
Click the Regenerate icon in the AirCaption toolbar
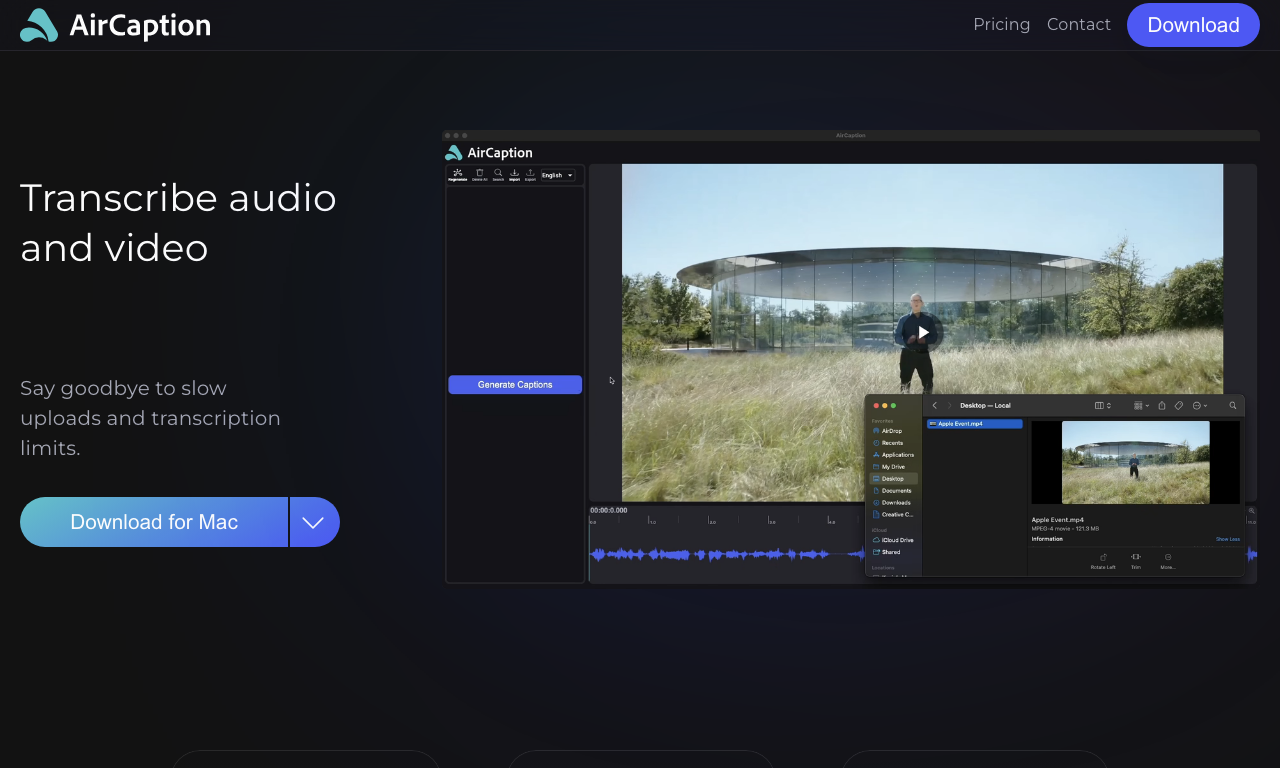click(x=457, y=175)
